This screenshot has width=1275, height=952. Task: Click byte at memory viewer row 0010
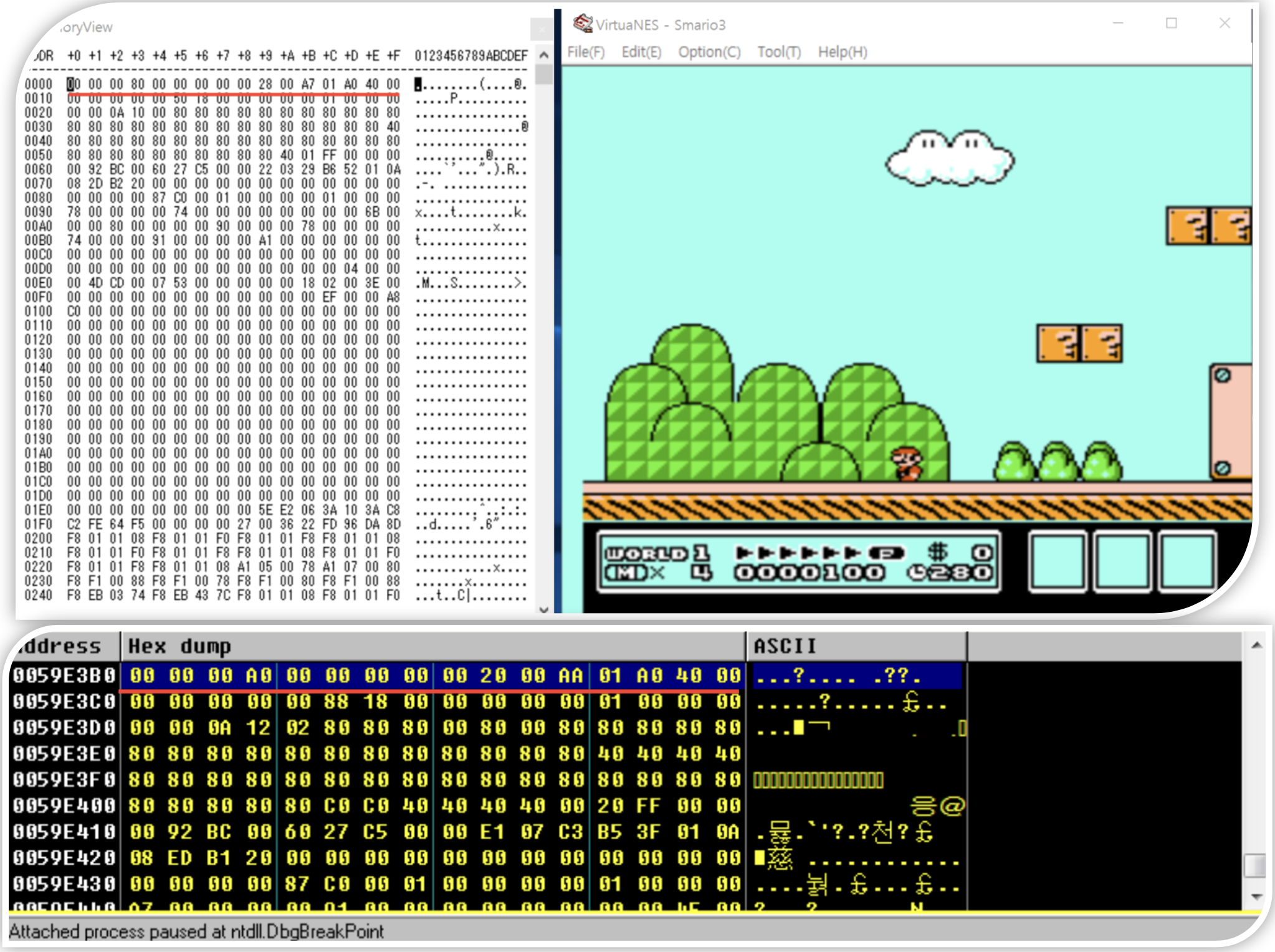(74, 99)
